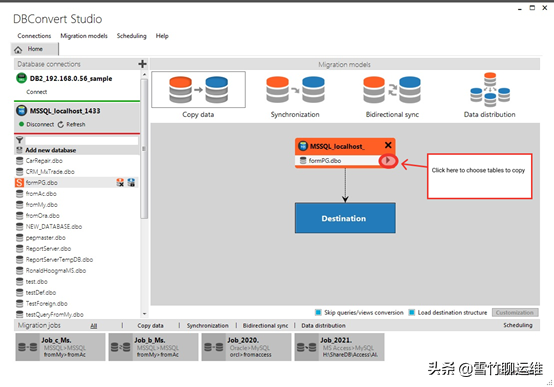Click Connect under DB2_192.168.0.56_sample
This screenshot has height=387, width=554.
pos(36,92)
